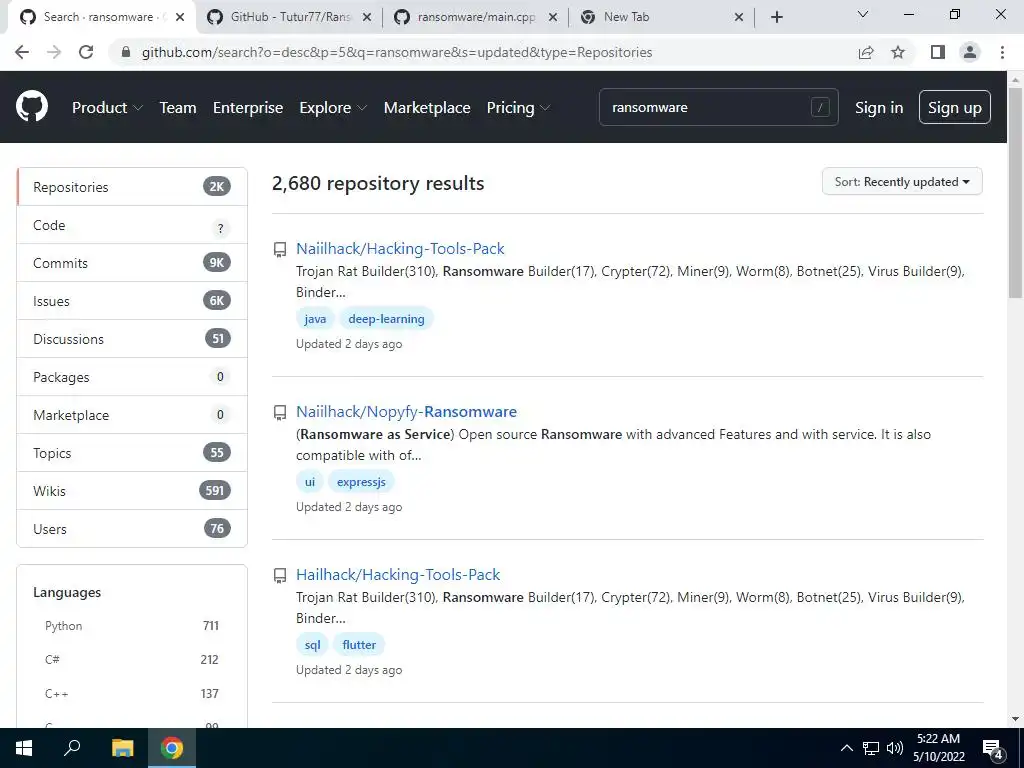Bookmark this page with the star icon
This screenshot has width=1024, height=768.
coord(898,52)
